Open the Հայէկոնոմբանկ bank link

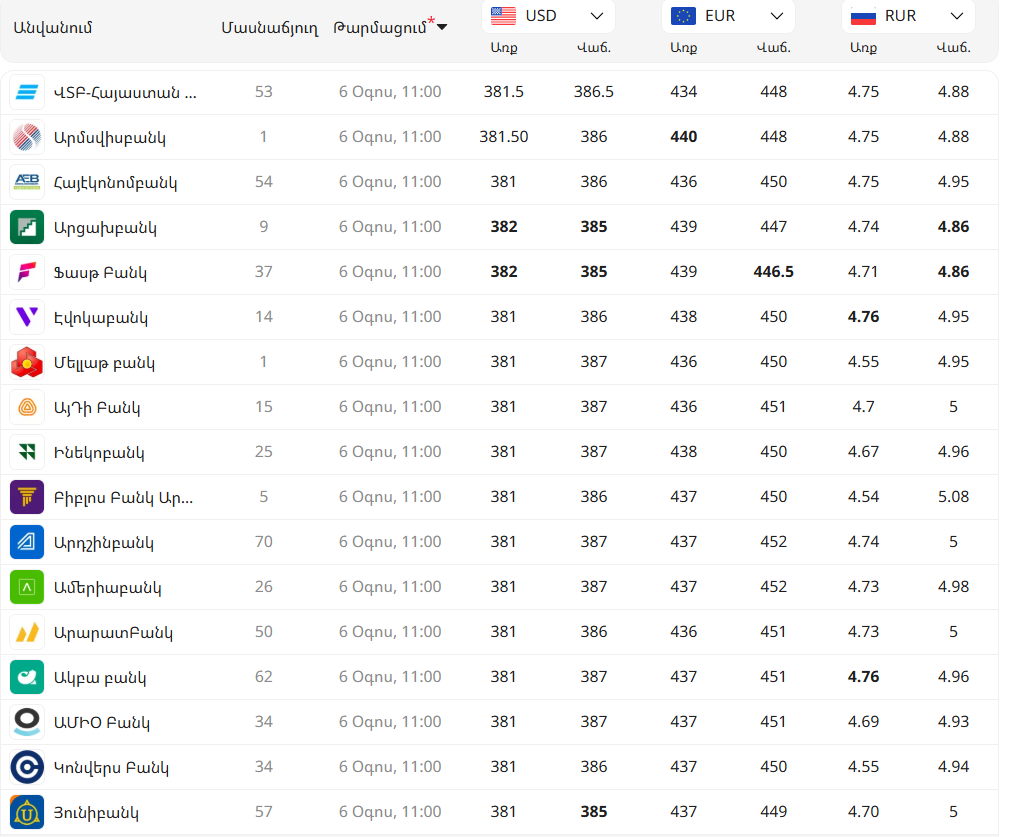116,182
